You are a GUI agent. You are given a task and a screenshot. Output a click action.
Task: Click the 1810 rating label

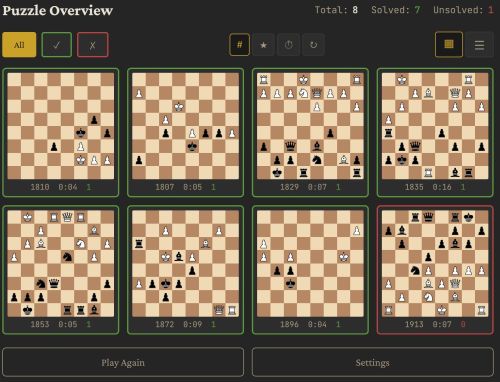pyautogui.click(x=40, y=187)
